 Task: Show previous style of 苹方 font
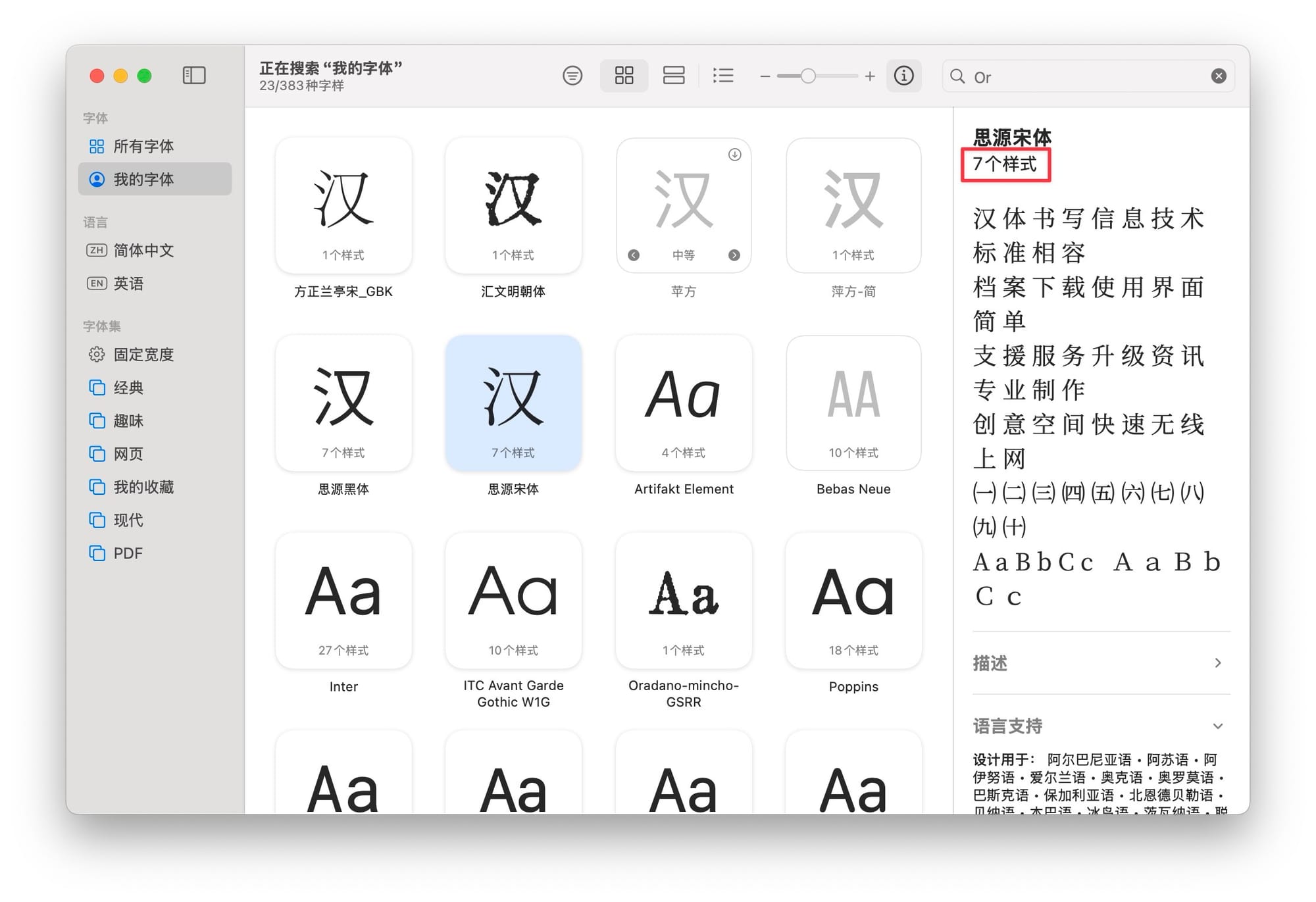634,255
